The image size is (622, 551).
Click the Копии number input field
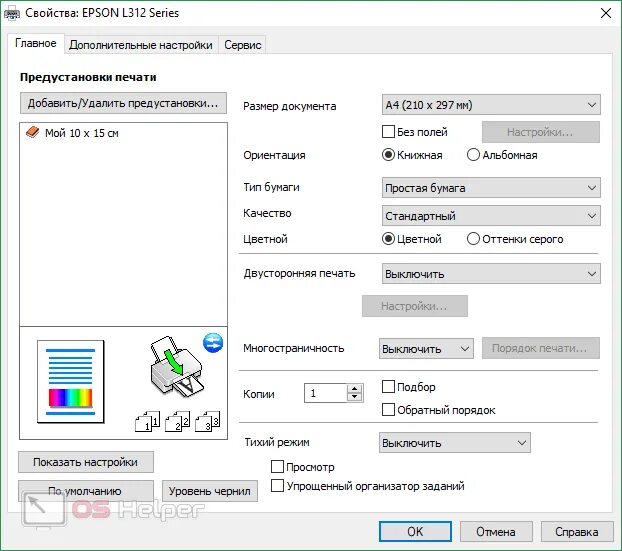[326, 393]
